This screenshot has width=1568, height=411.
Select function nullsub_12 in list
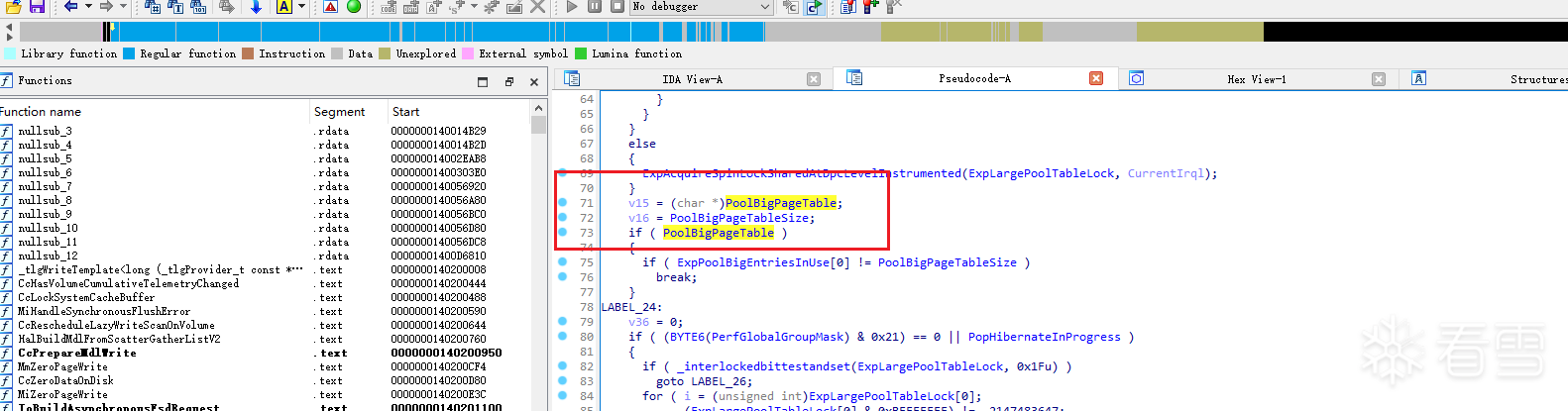pos(265,256)
